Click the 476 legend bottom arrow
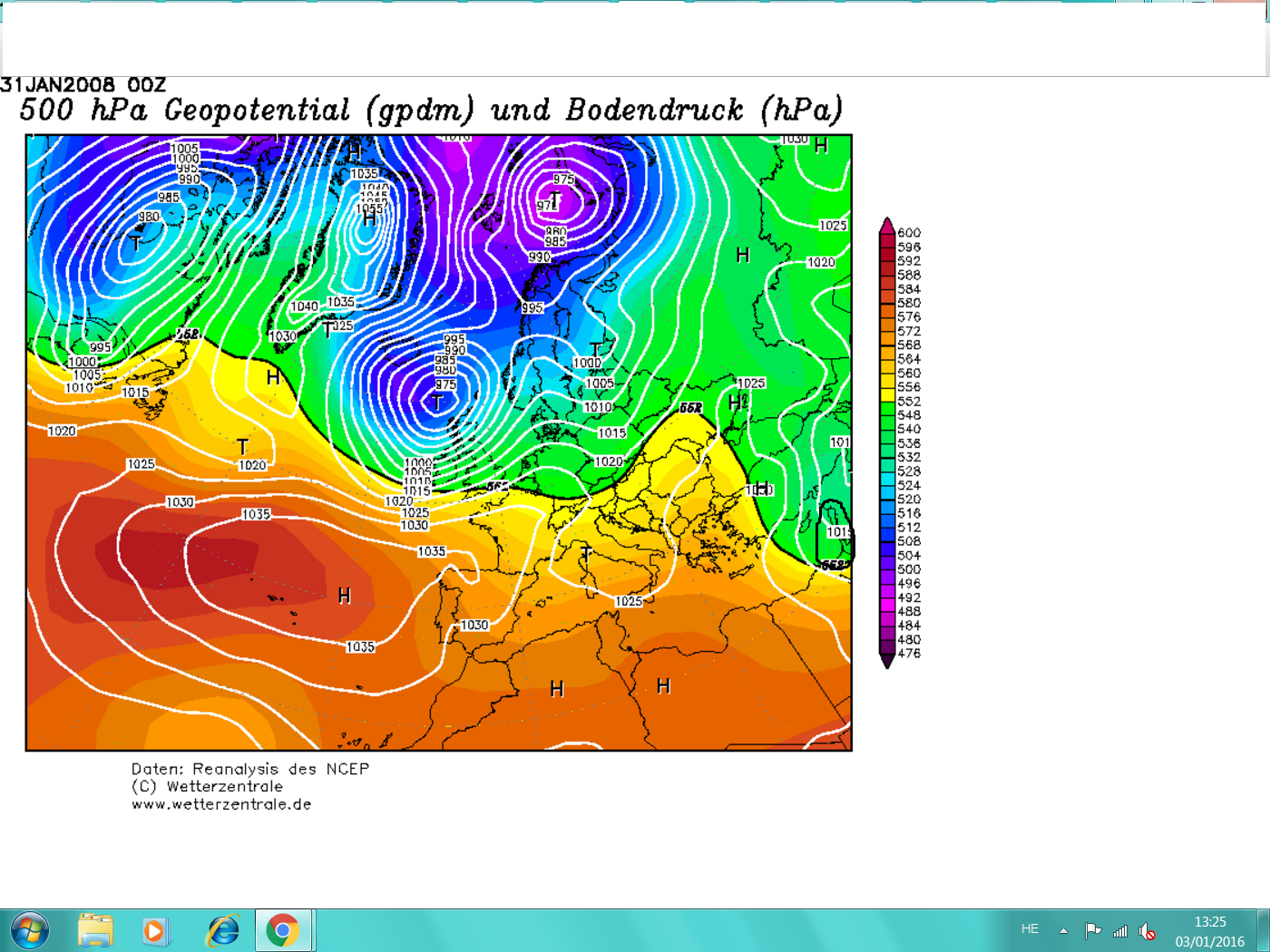1270x952 pixels. [x=887, y=658]
